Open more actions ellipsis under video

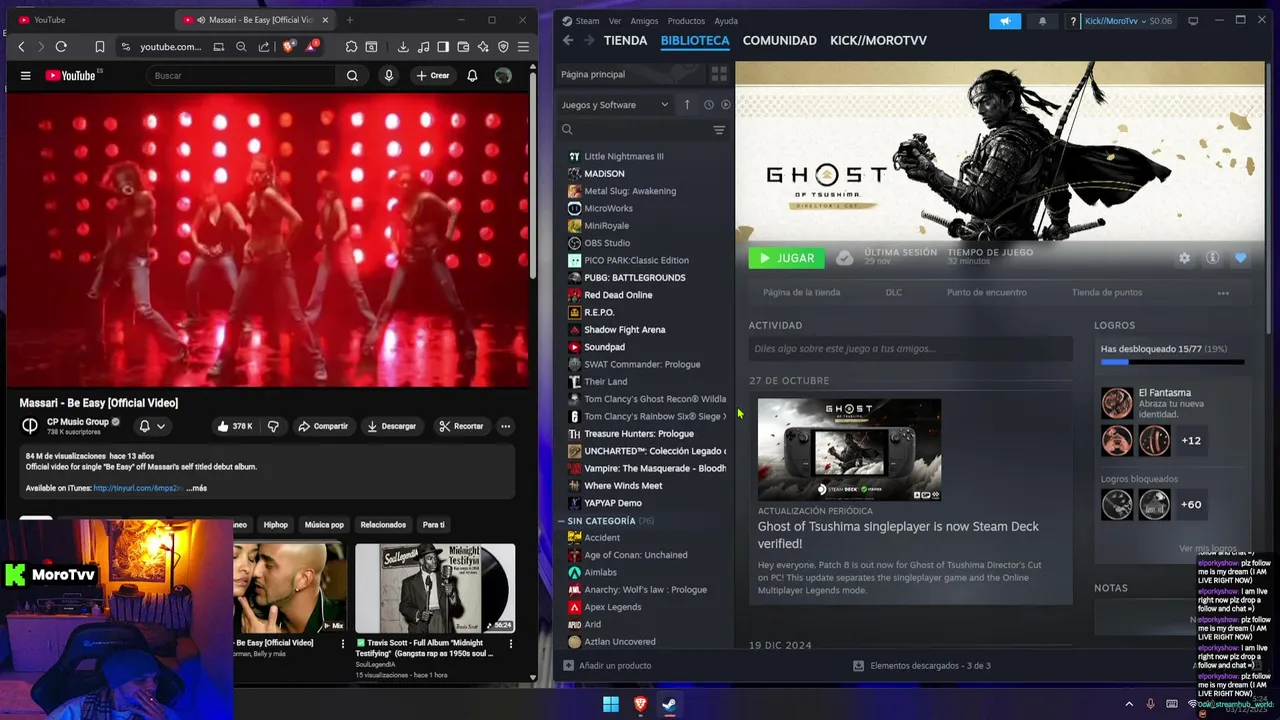[x=505, y=426]
